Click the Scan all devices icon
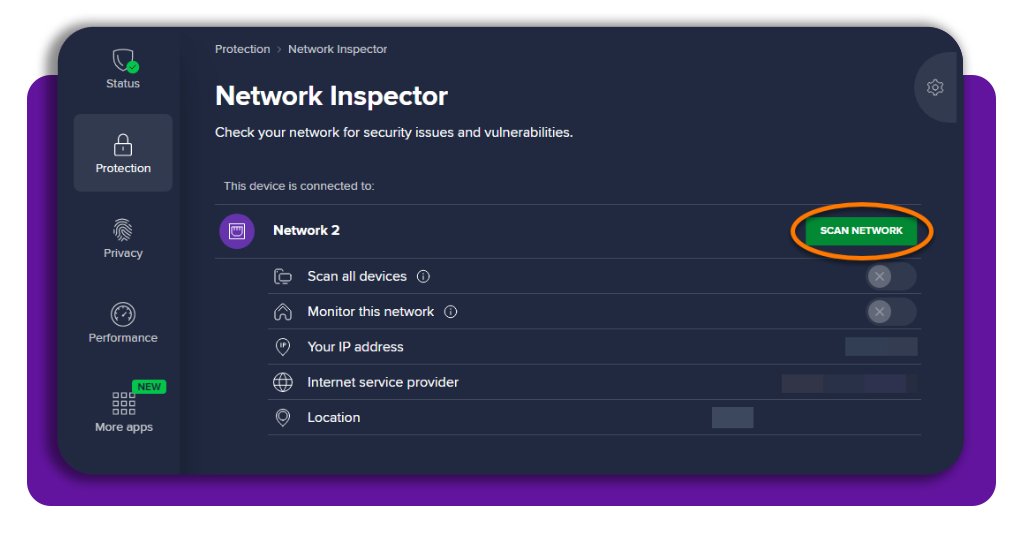This screenshot has width=1024, height=536. [x=283, y=276]
